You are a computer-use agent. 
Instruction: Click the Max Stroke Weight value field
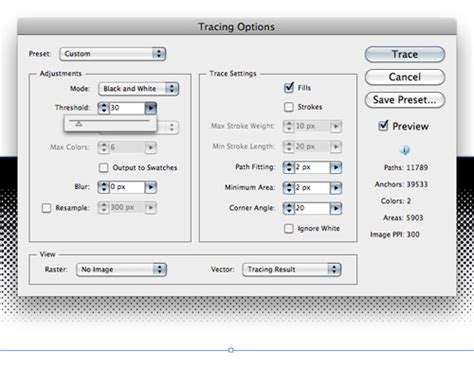[x=312, y=126]
